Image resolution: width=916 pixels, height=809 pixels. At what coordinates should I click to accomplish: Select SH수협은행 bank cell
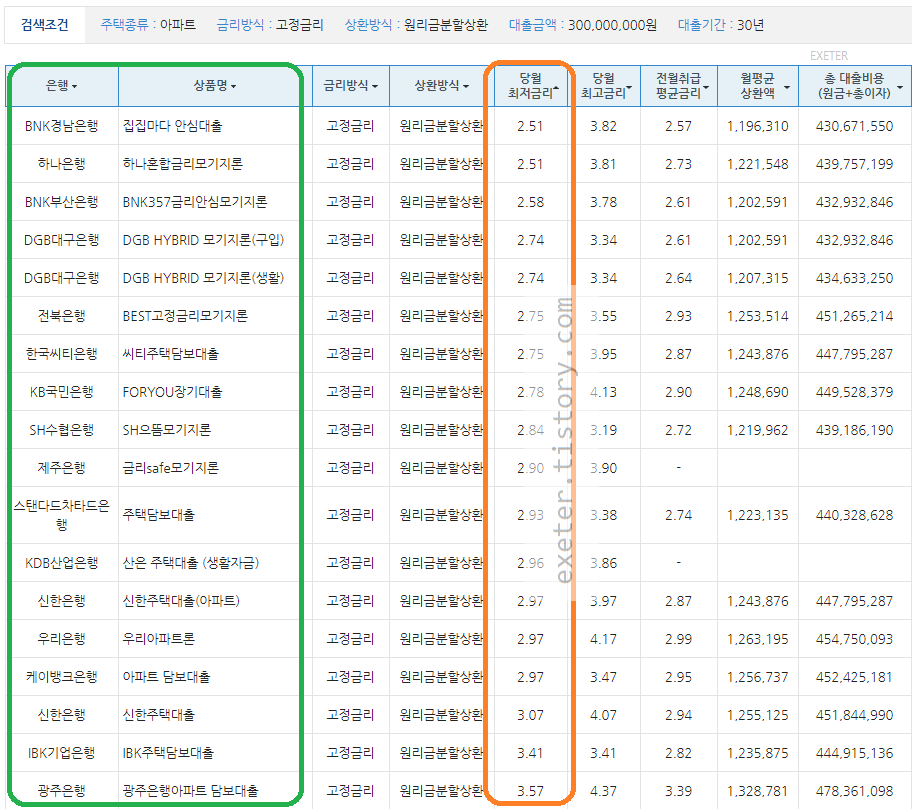click(x=61, y=430)
